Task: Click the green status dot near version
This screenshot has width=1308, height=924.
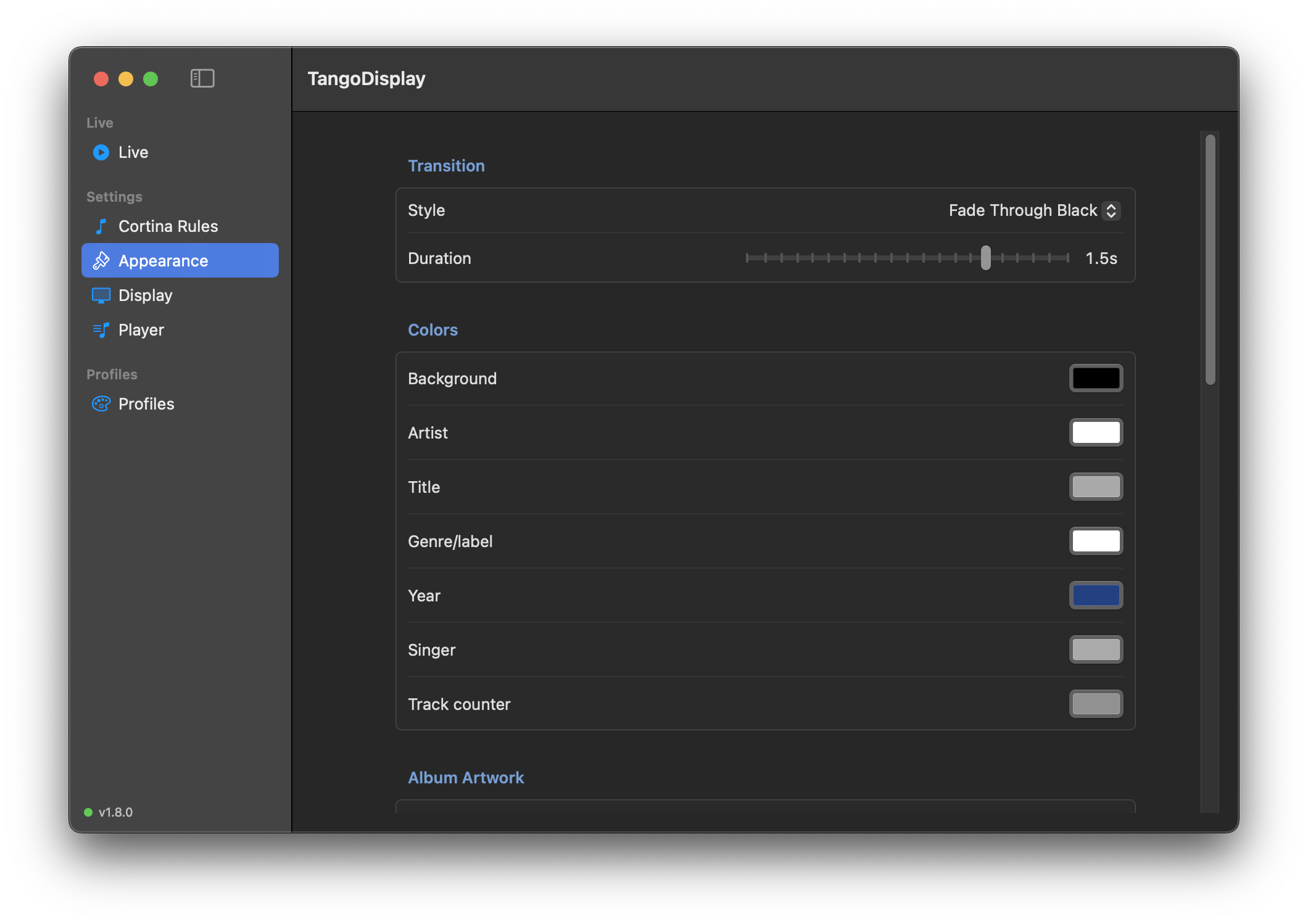Action: point(88,812)
